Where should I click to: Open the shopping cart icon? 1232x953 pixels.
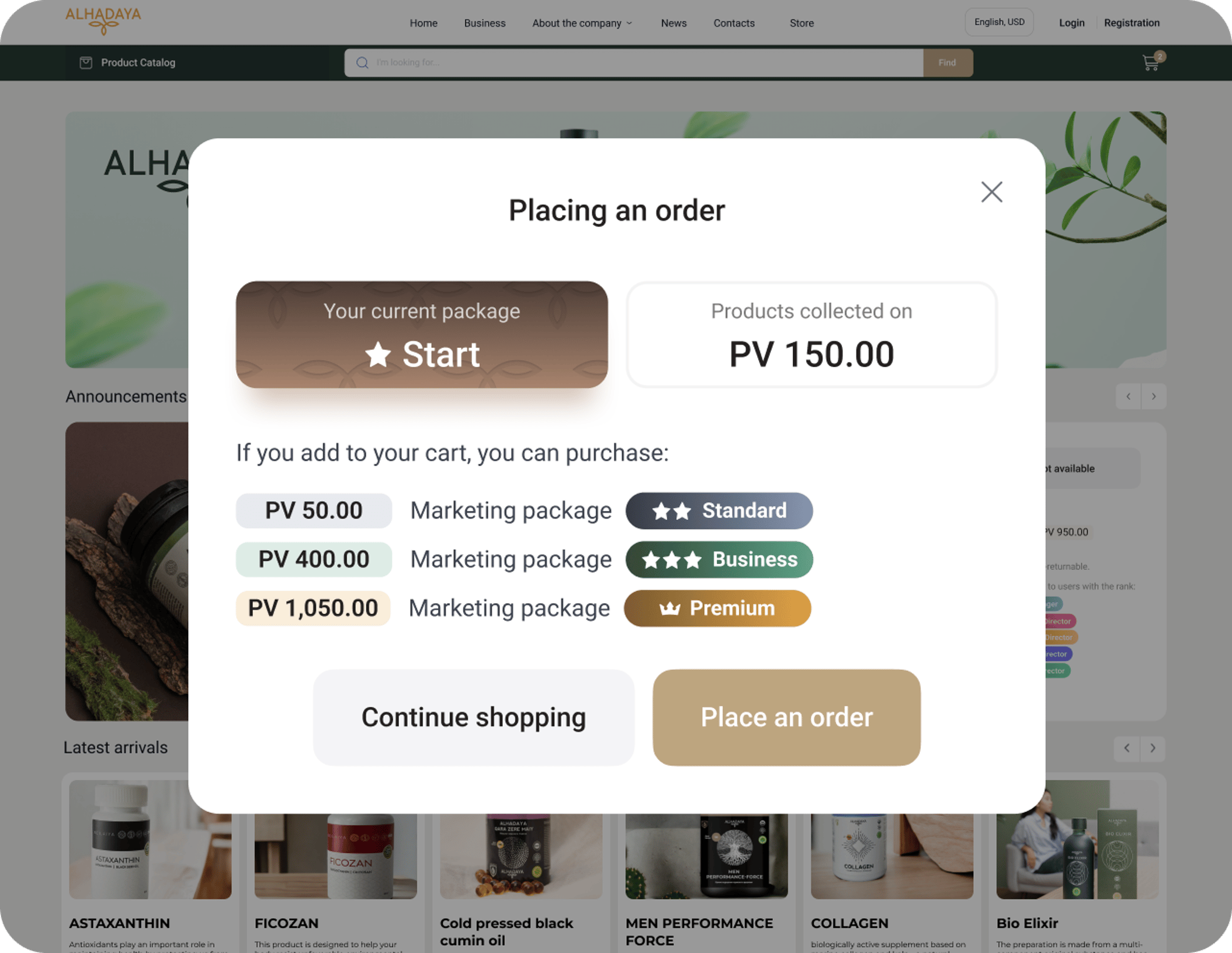point(1151,62)
